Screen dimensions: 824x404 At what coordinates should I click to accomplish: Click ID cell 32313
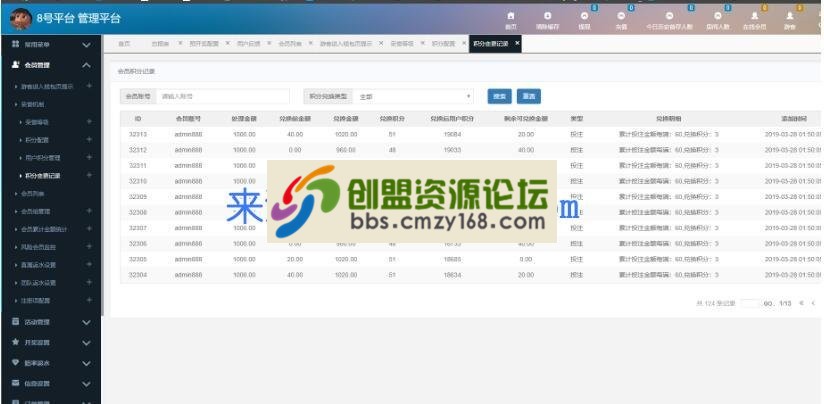pyautogui.click(x=138, y=134)
